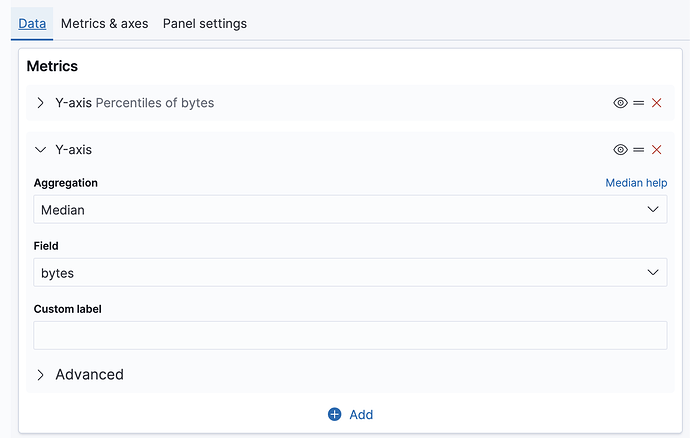Screen dimensions: 690x438
Task: Toggle visibility of the expanded Y-axis metric
Action: [x=620, y=150]
